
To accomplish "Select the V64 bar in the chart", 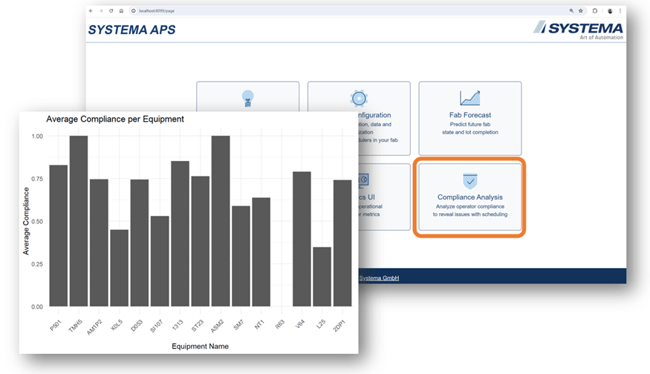I will pos(302,239).
